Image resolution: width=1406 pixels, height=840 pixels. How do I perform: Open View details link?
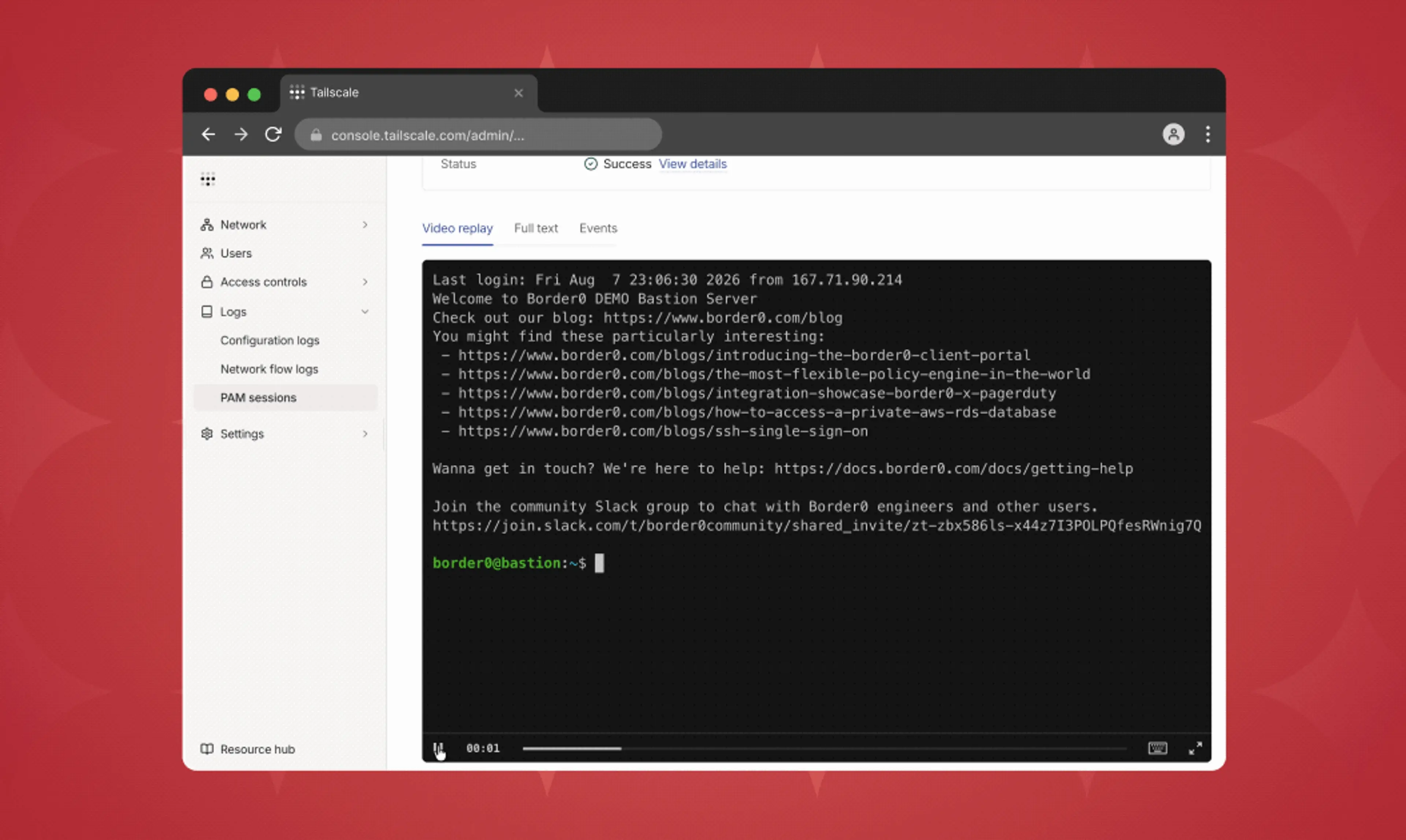[692, 164]
